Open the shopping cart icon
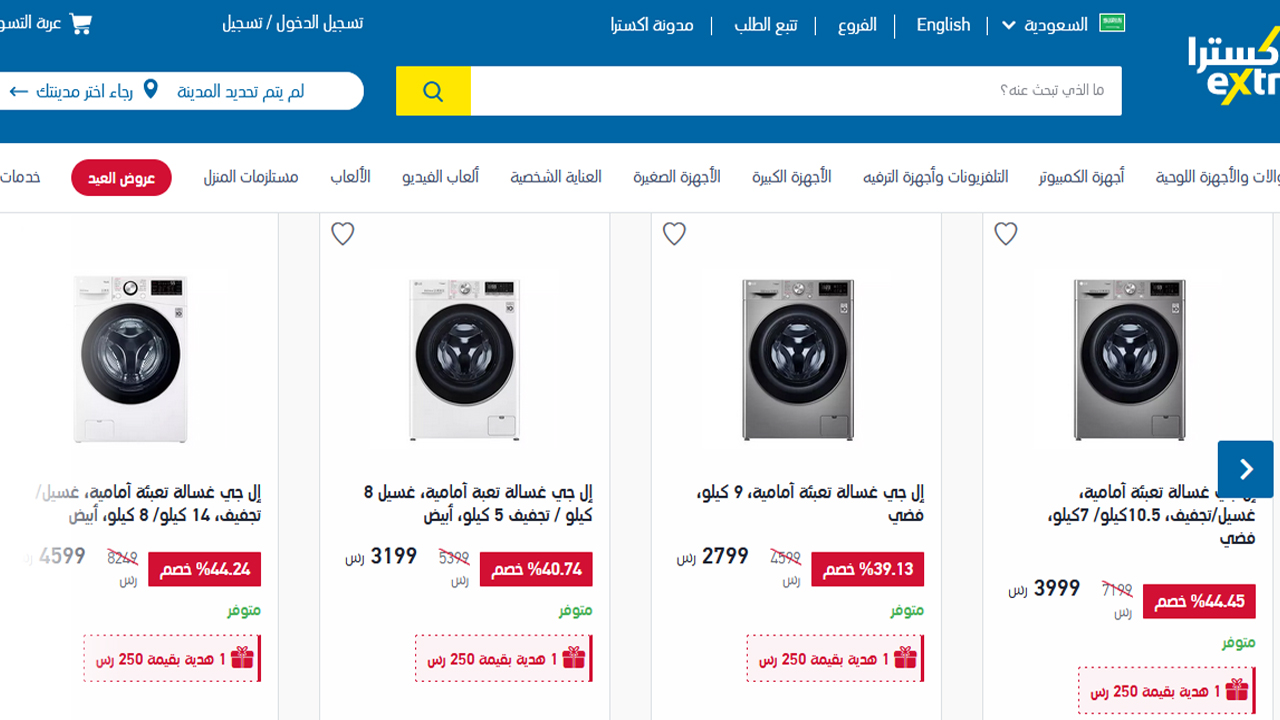 pyautogui.click(x=81, y=23)
